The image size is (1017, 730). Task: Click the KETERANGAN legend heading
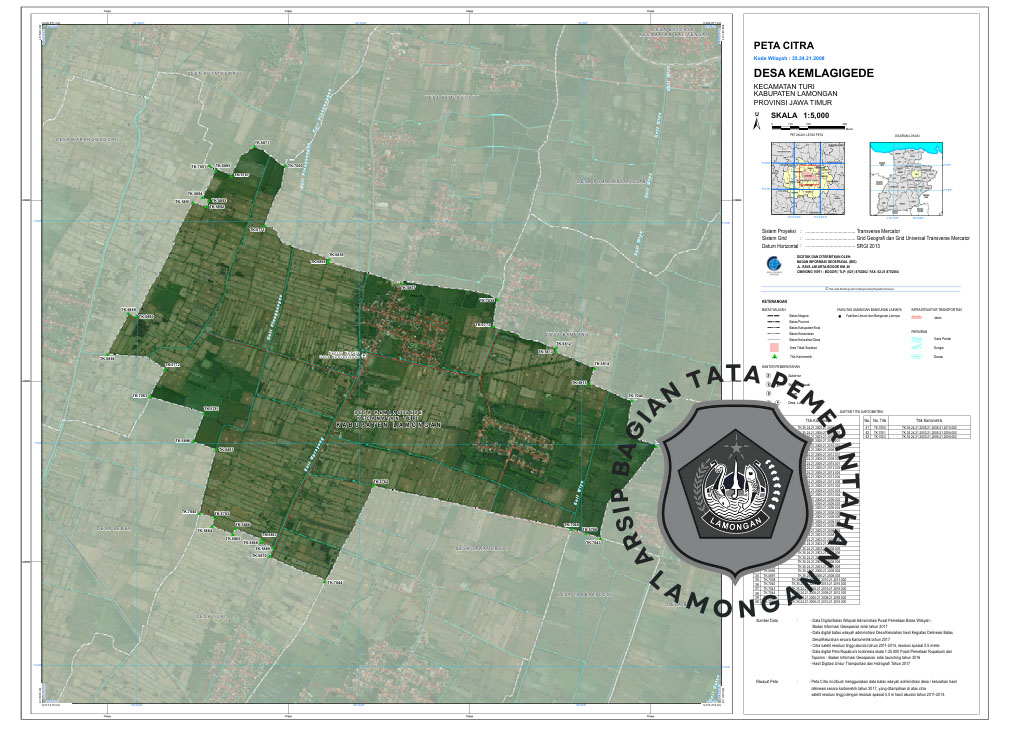(772, 301)
